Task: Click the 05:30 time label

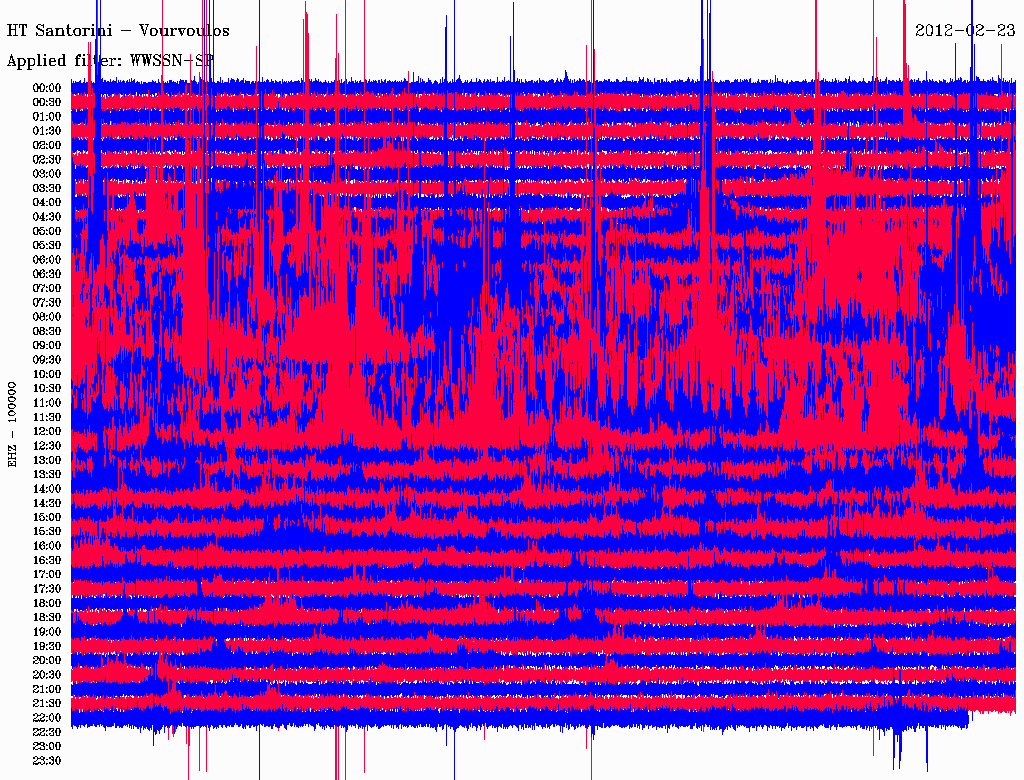Action: tap(47, 246)
